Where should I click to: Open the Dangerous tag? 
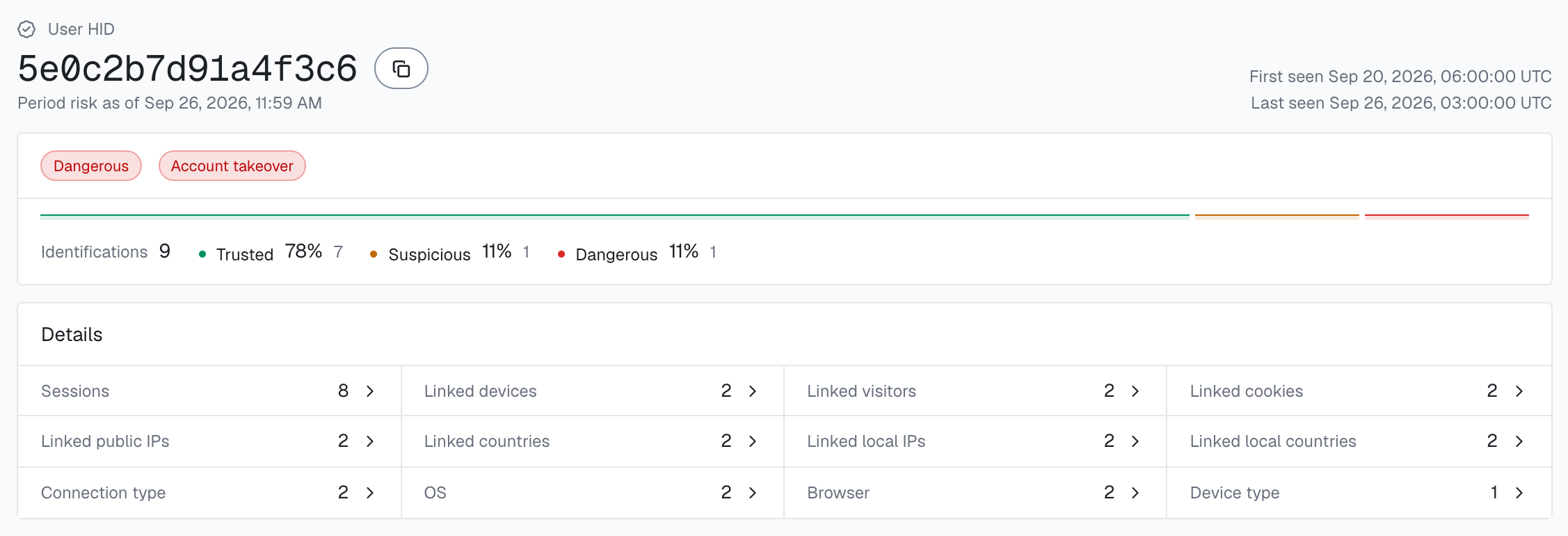[x=91, y=166]
